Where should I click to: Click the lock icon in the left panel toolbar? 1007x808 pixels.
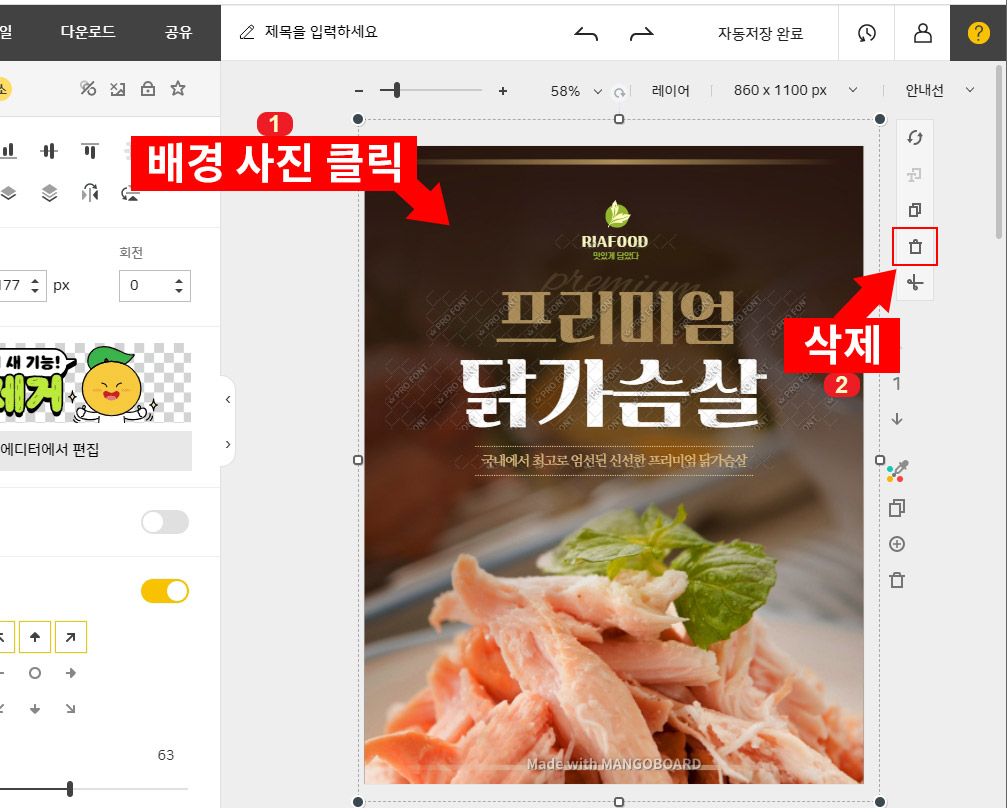[148, 89]
